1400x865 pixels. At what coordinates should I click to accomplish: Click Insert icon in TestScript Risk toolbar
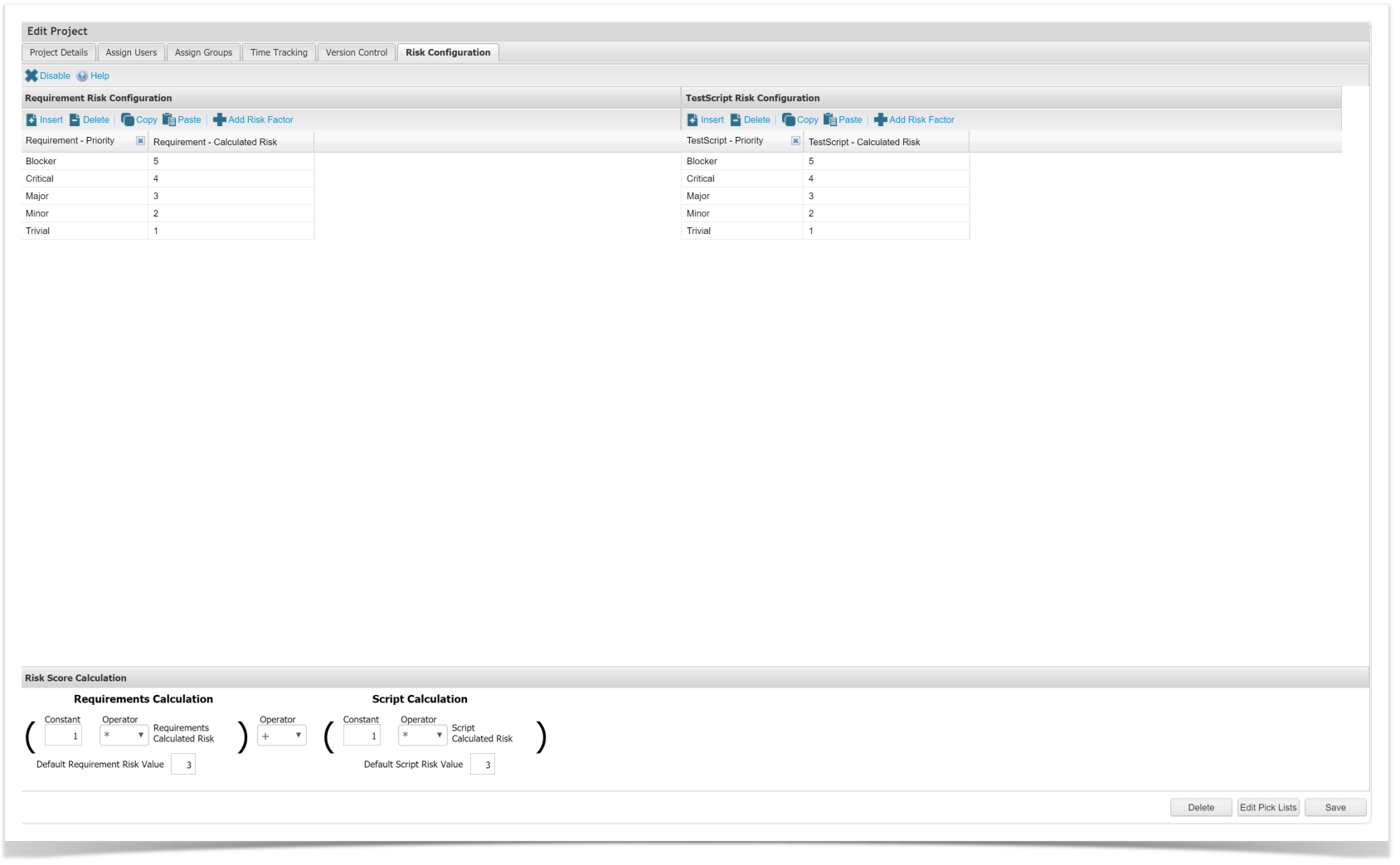click(693, 120)
